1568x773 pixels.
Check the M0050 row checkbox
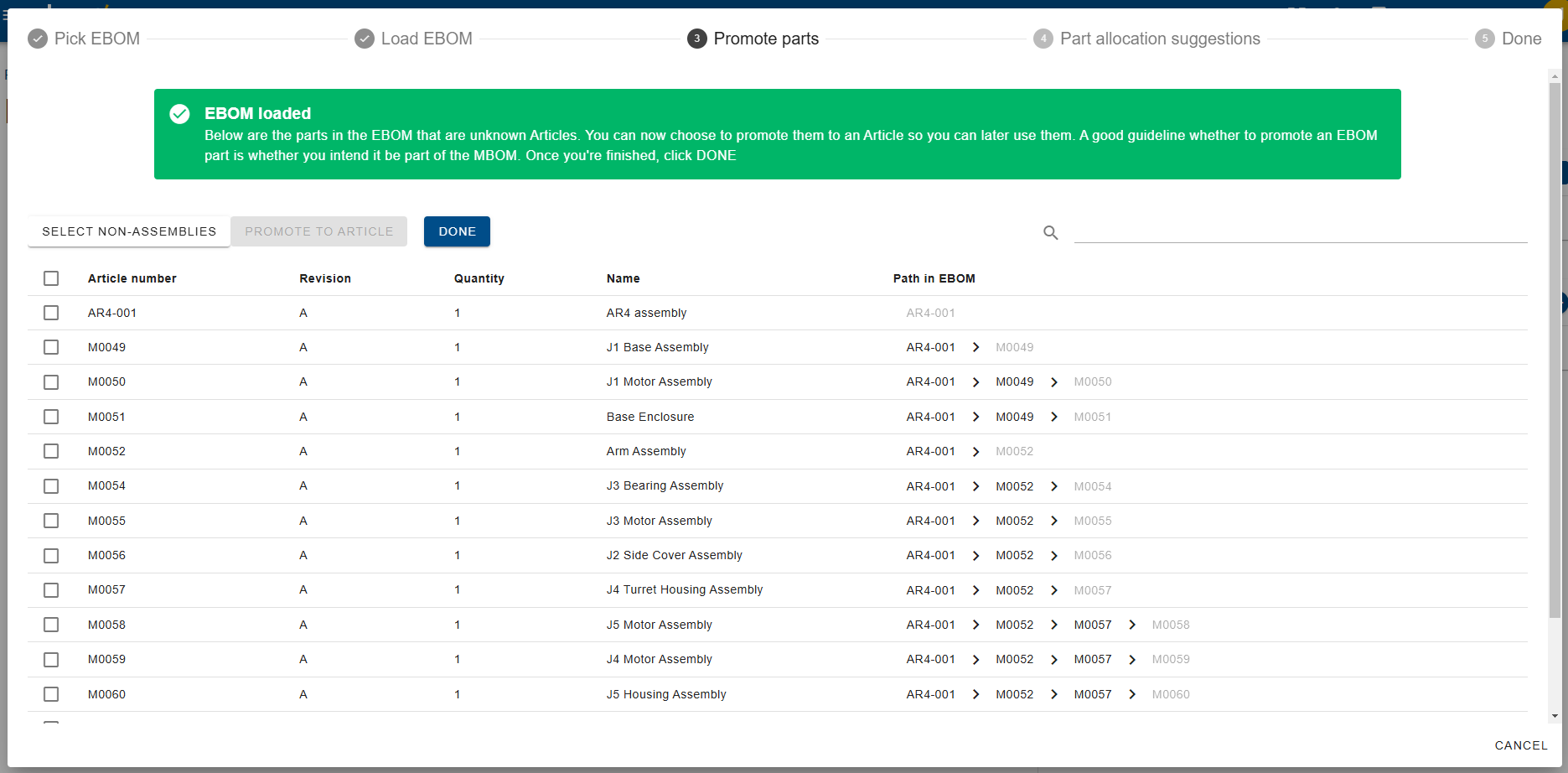point(51,382)
